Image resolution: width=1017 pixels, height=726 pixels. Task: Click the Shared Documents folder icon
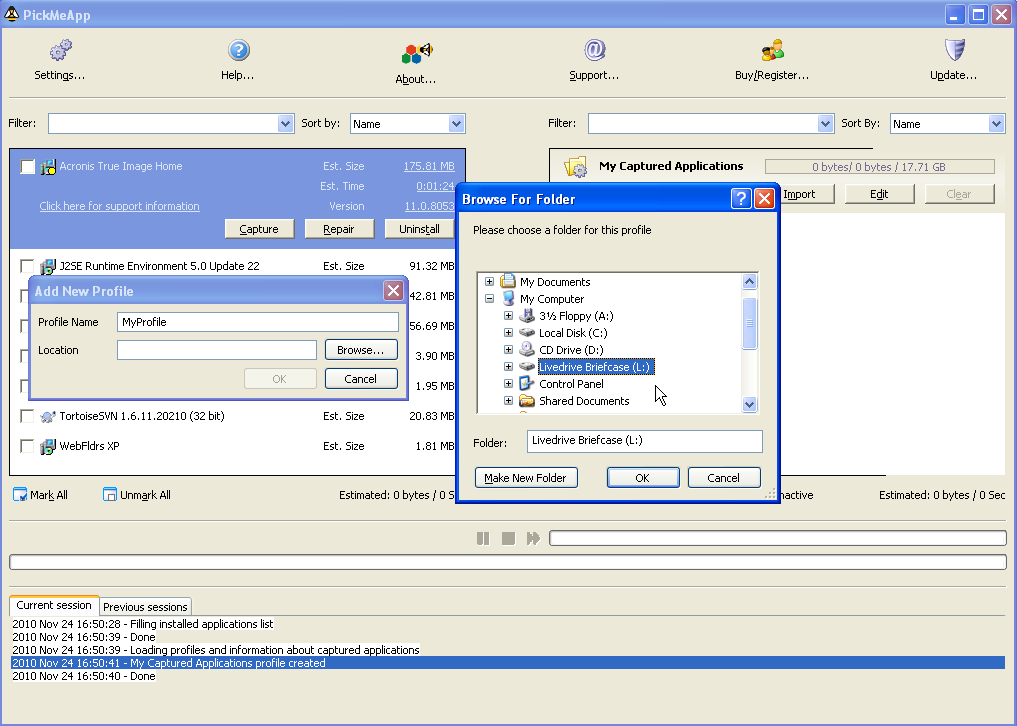[x=527, y=400]
